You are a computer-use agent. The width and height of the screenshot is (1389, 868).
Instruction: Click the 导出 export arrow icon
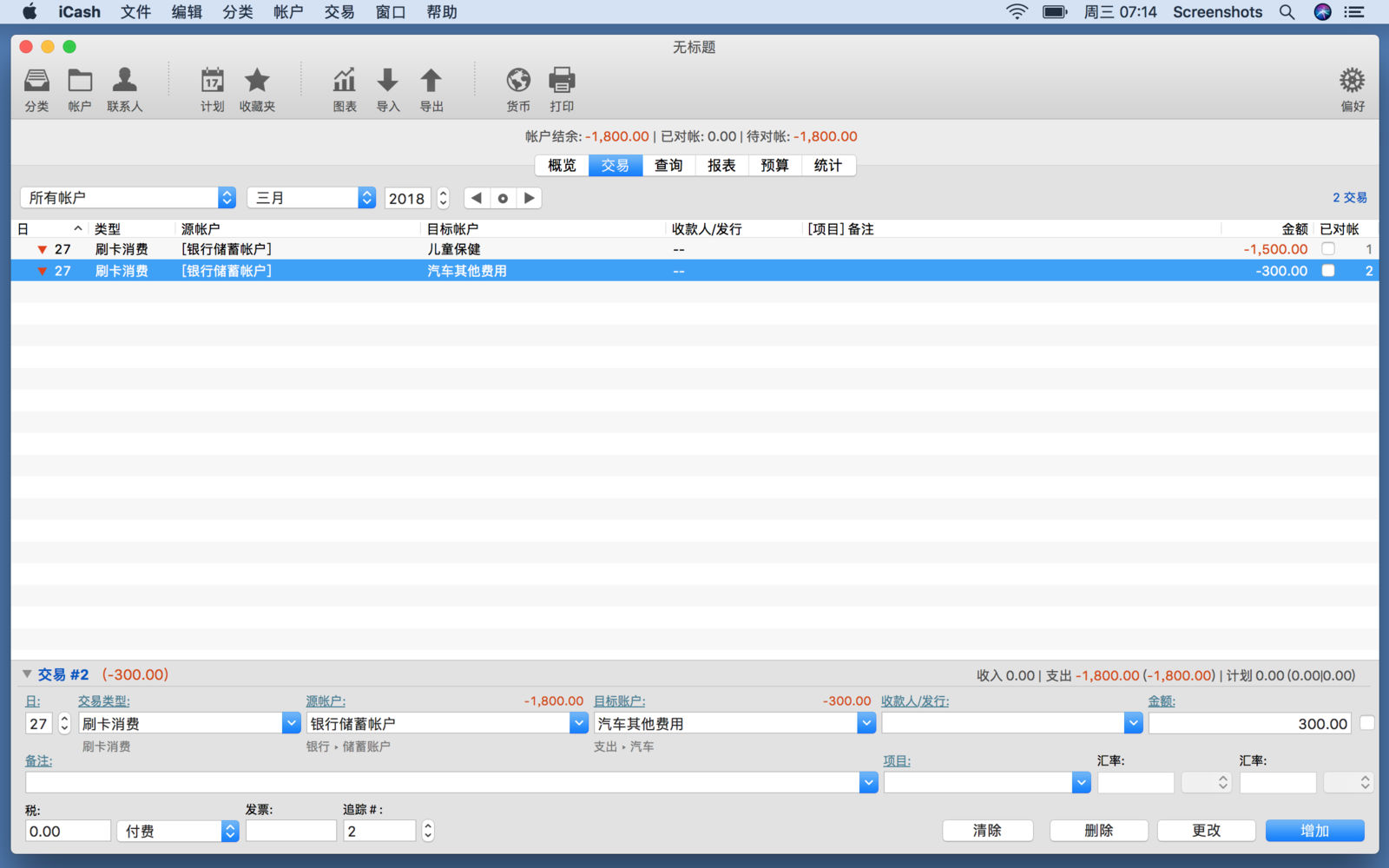pyautogui.click(x=431, y=89)
